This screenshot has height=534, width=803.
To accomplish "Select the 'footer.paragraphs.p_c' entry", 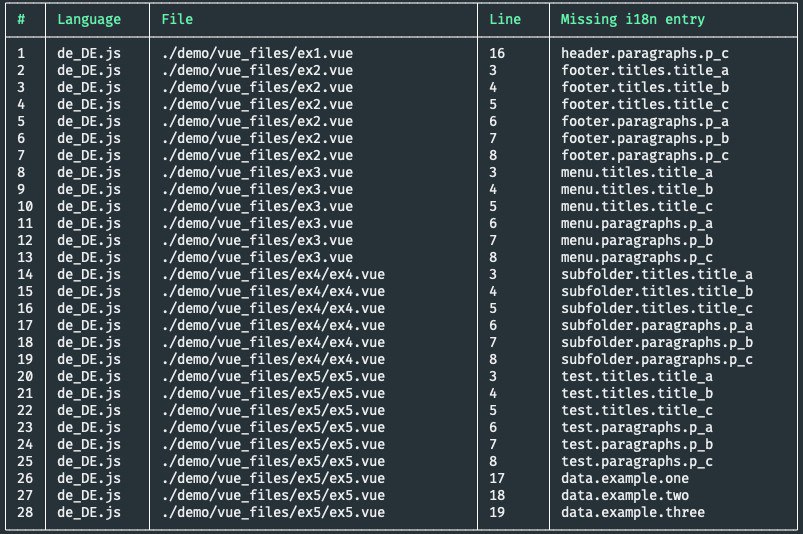I will [x=645, y=155].
